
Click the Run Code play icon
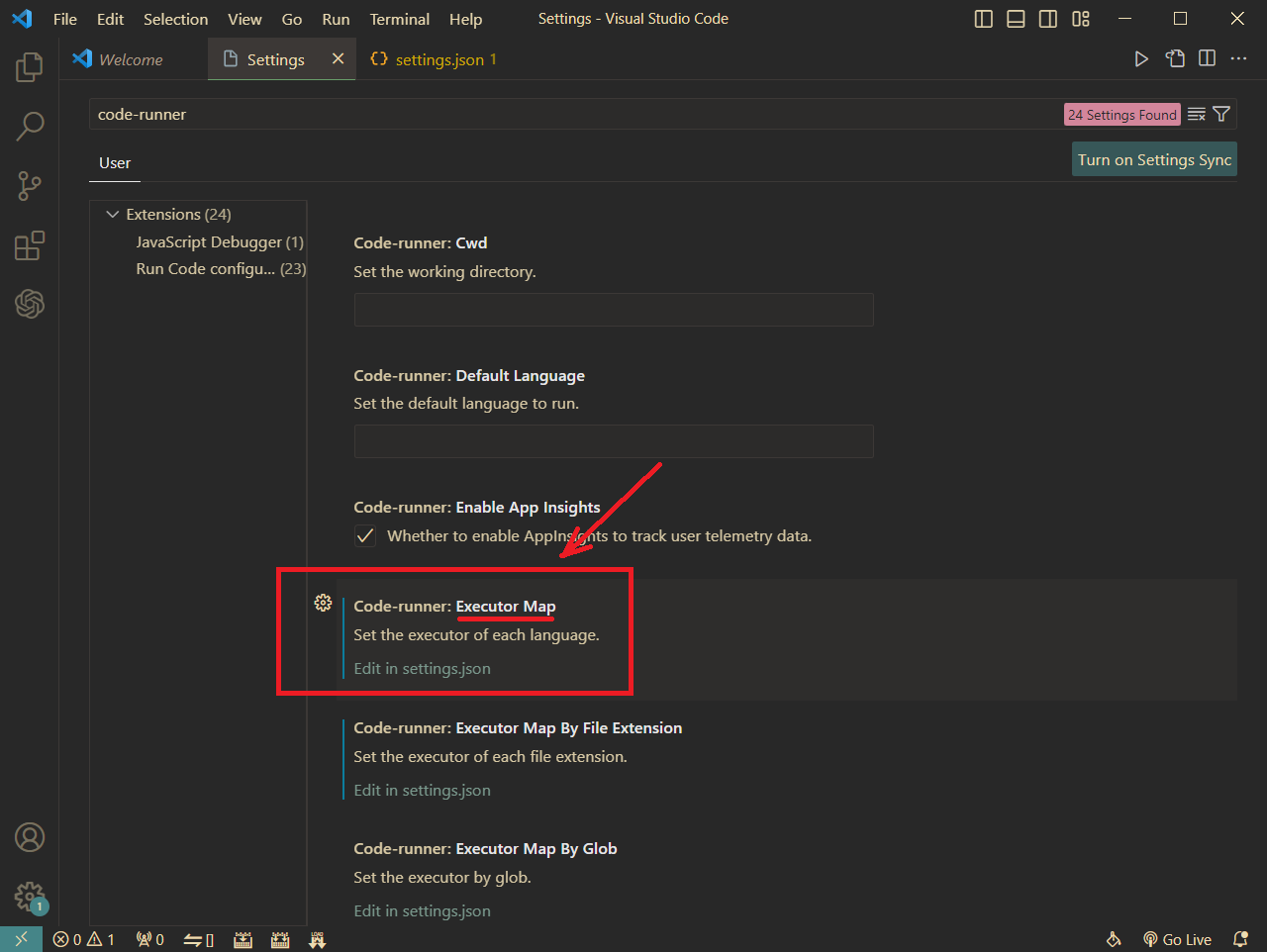[1141, 59]
